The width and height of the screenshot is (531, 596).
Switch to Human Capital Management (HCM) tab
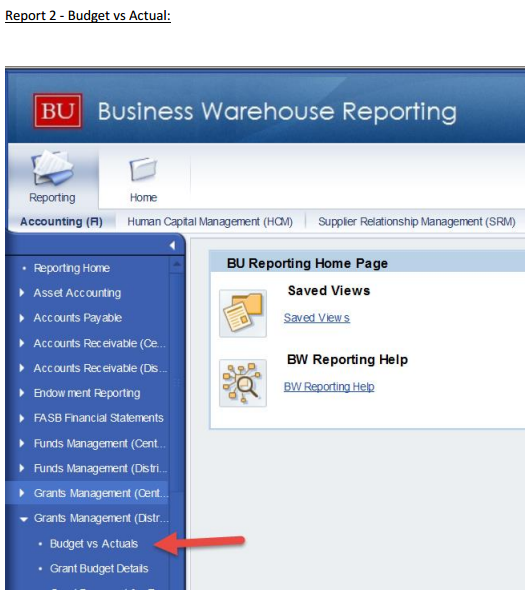tap(210, 222)
